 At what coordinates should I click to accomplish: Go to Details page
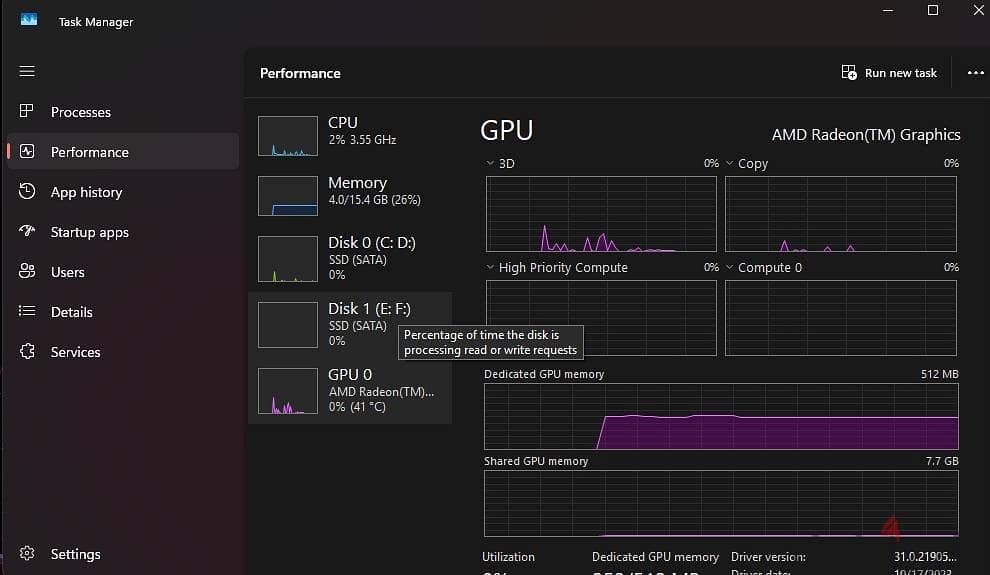[x=71, y=312]
